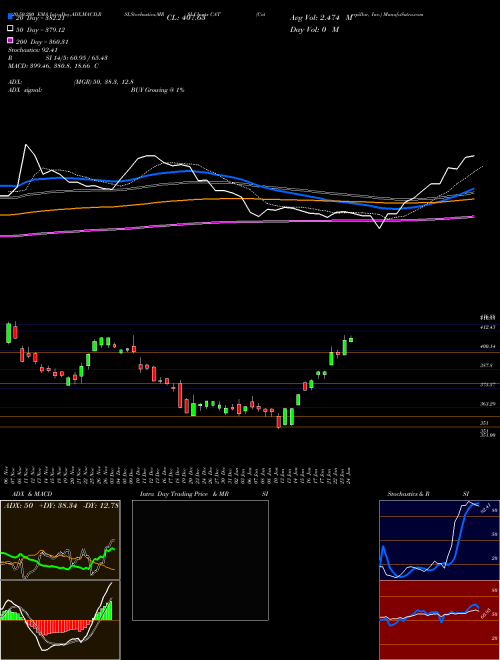The height and width of the screenshot is (660, 500).
Task: Select the 50 Day = 379.12 value
Action: tap(40, 30)
